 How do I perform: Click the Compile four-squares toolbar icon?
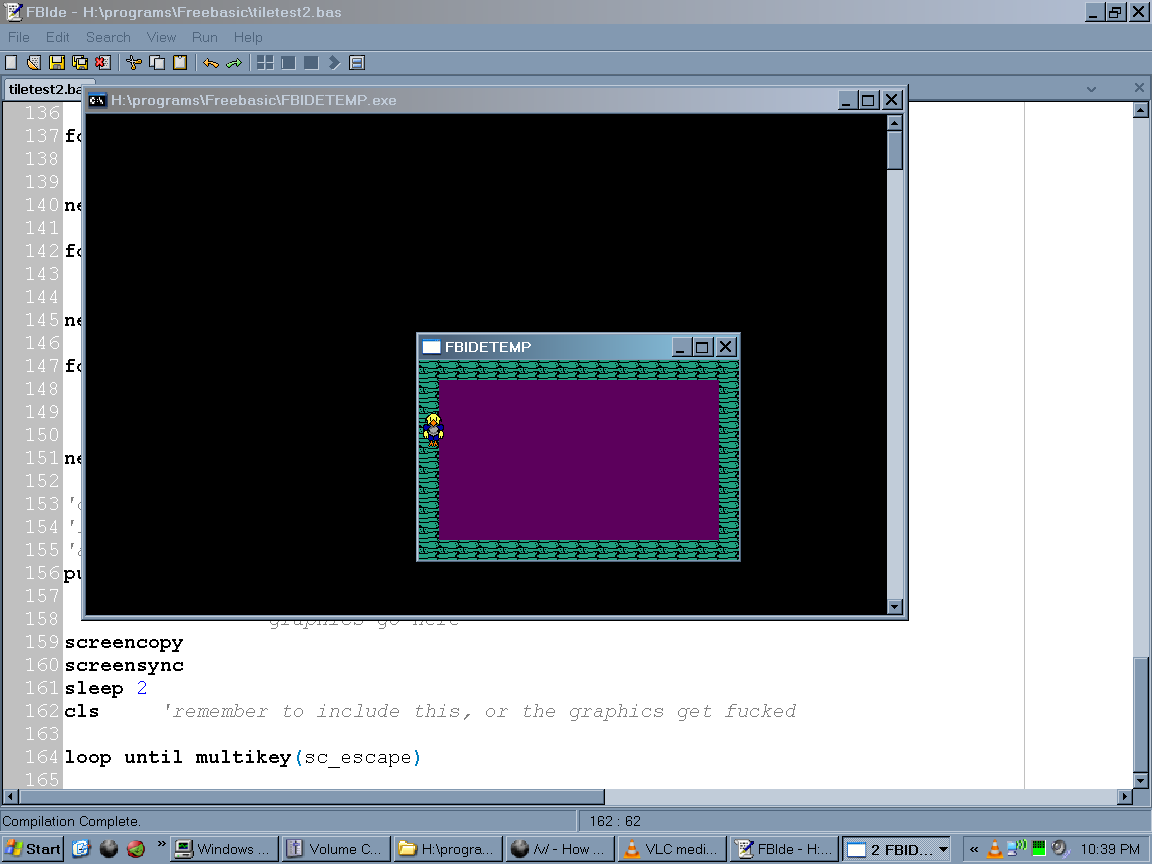click(x=265, y=63)
